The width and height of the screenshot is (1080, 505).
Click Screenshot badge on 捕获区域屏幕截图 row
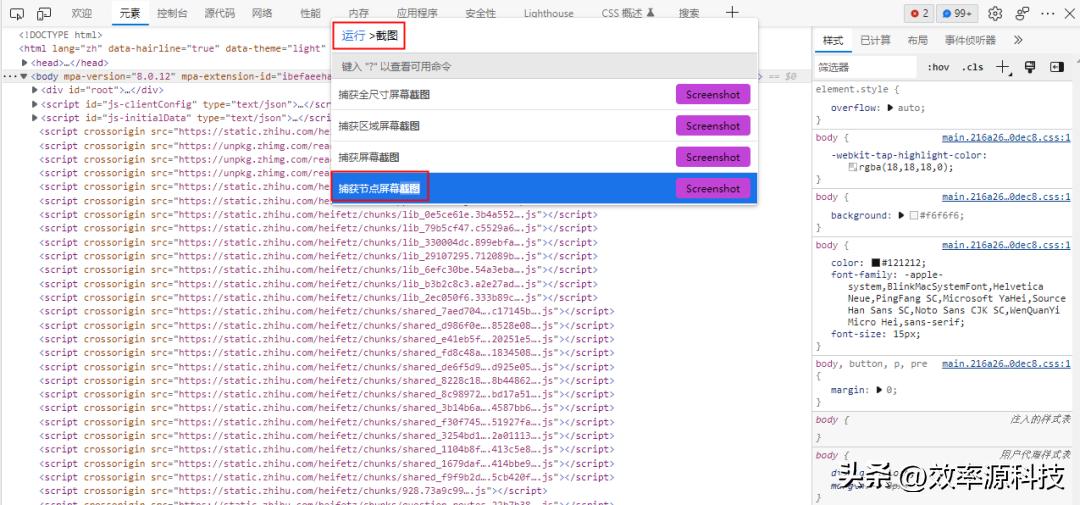coord(713,126)
